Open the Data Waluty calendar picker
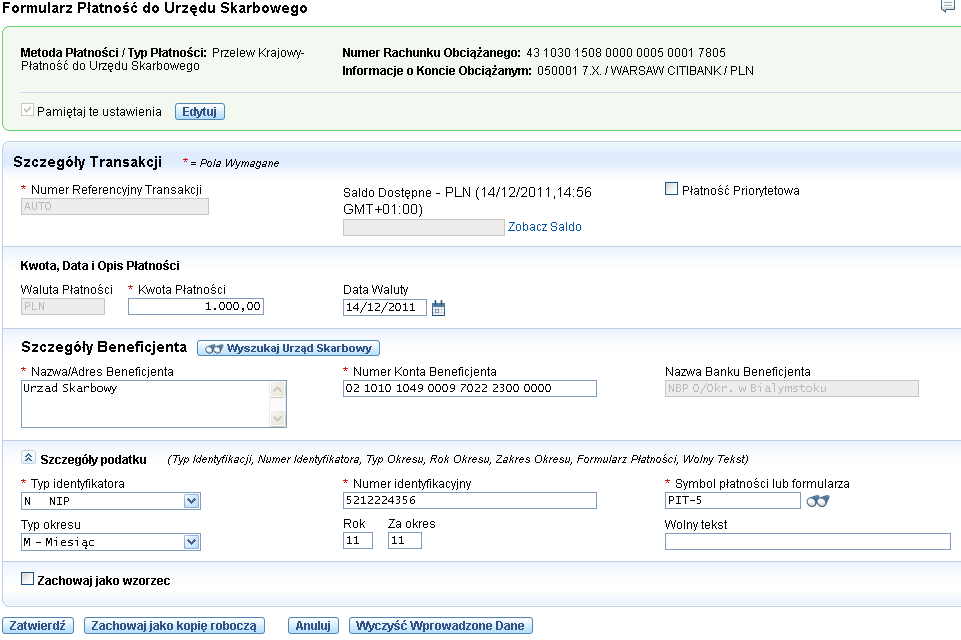Screen dimensions: 961x640 coord(438,308)
